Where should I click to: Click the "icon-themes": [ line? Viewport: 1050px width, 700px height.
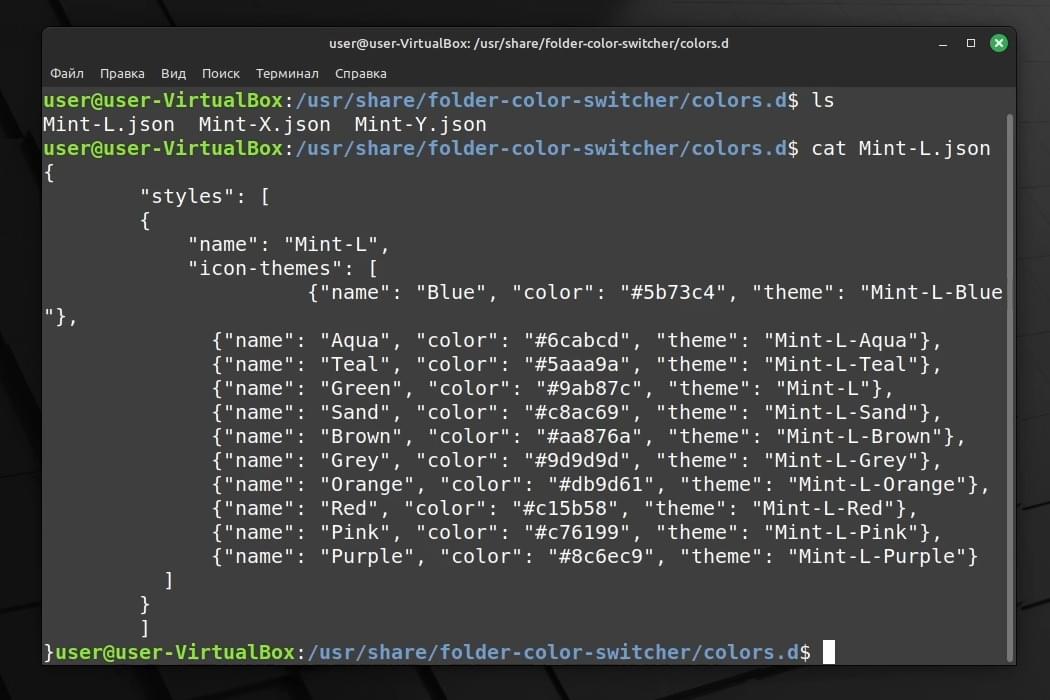[282, 269]
